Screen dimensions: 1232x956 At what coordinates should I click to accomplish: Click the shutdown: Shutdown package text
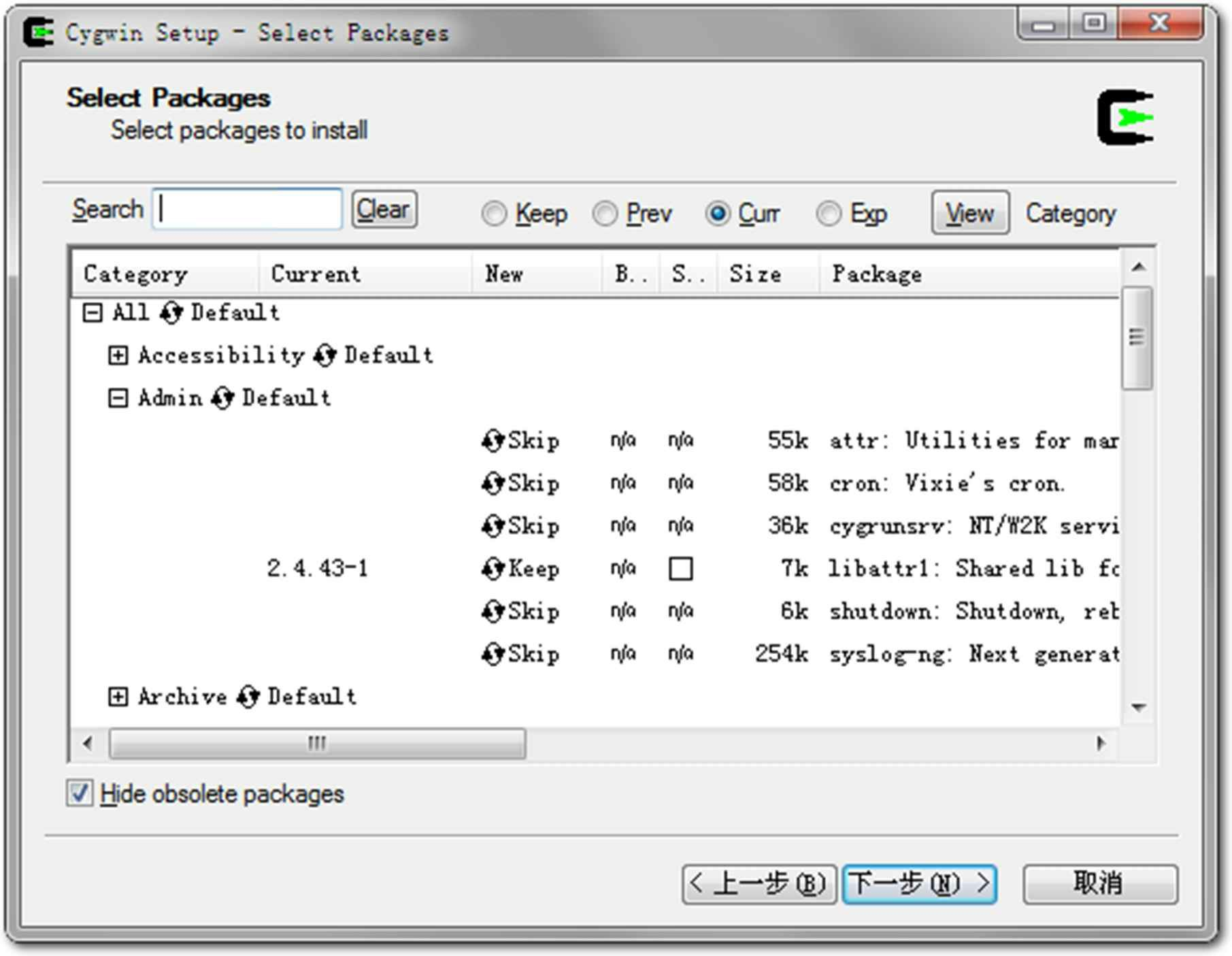point(973,612)
